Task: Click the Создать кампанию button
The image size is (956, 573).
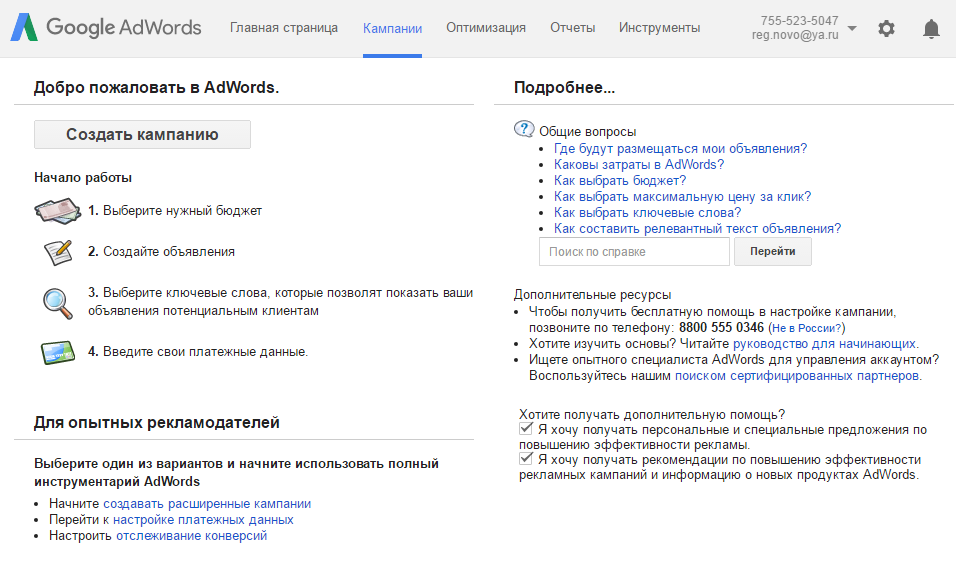Action: click(142, 134)
